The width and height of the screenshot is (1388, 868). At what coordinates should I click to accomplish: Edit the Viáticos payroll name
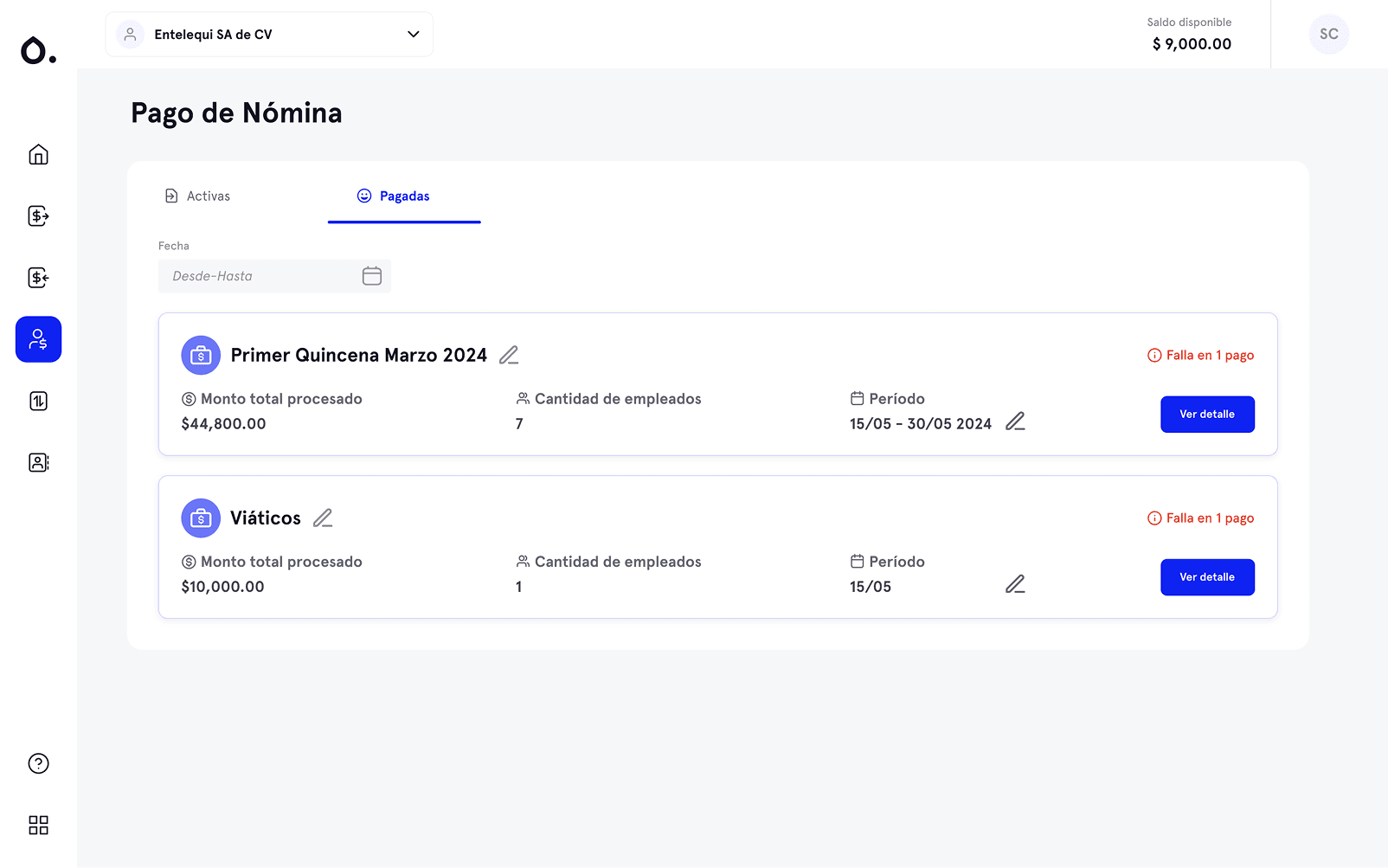click(x=323, y=518)
